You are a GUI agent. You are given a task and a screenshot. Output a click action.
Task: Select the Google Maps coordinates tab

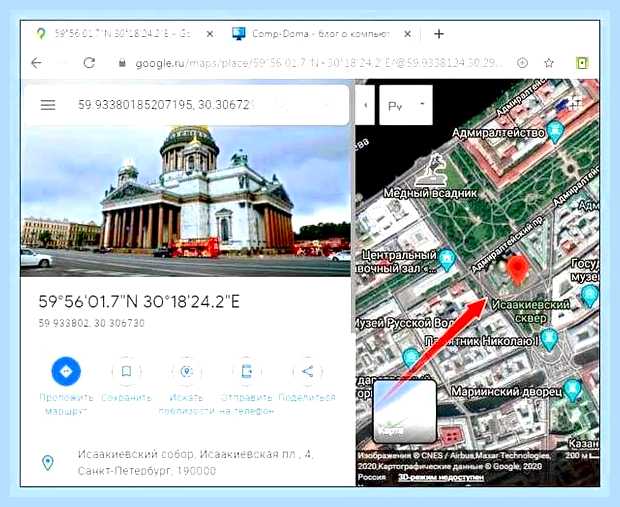[x=123, y=34]
